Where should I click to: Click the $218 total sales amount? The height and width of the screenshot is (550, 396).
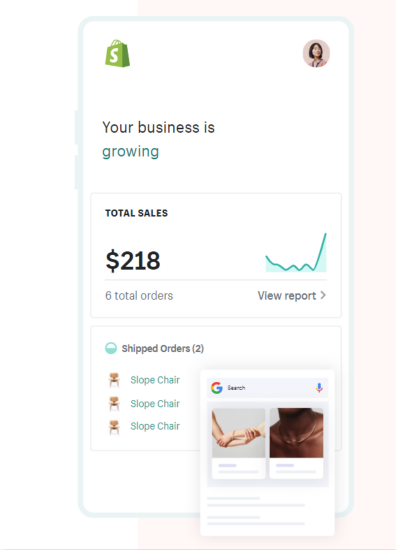click(x=133, y=261)
